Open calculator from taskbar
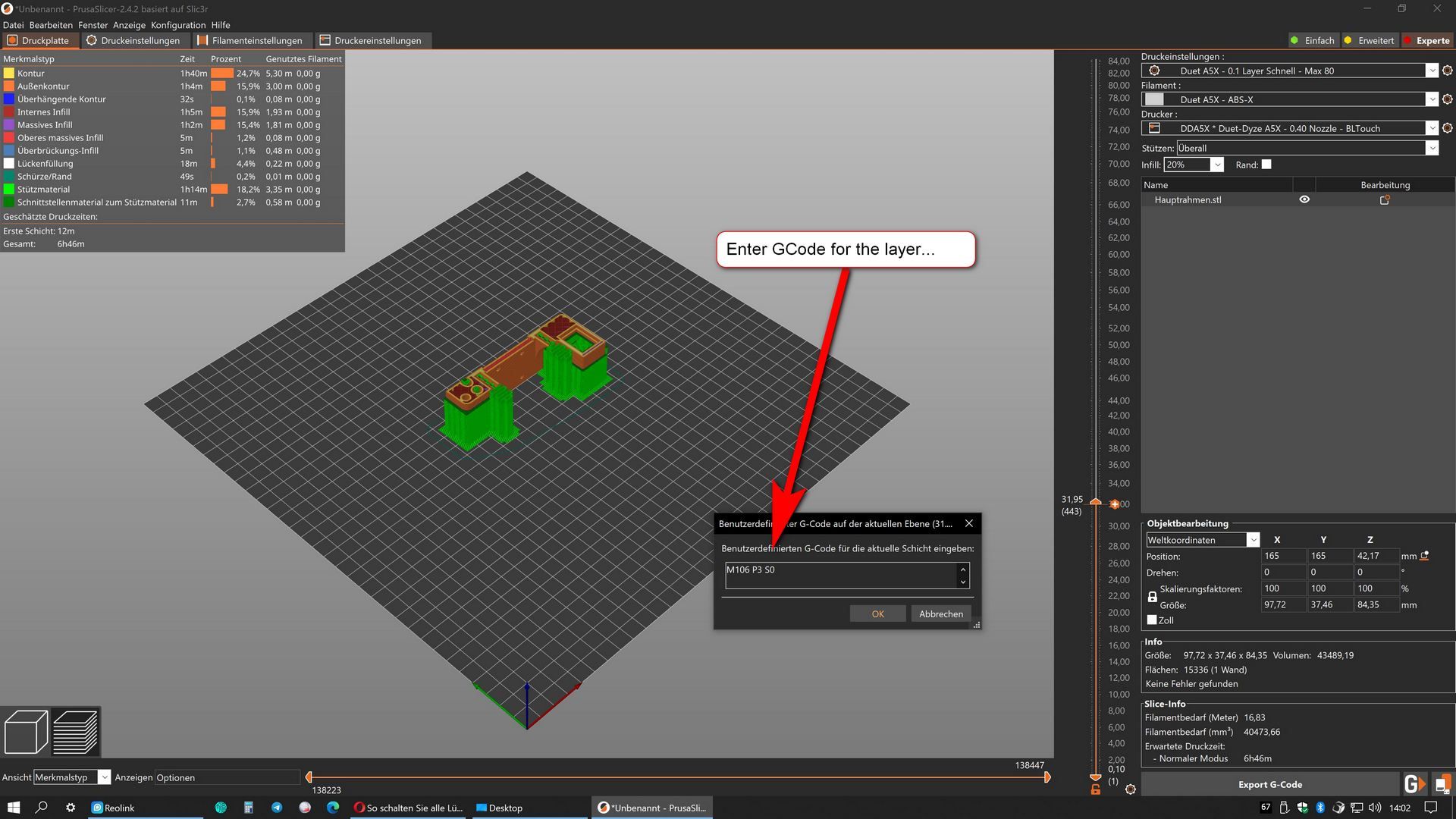Image resolution: width=1456 pixels, height=819 pixels. point(249,808)
